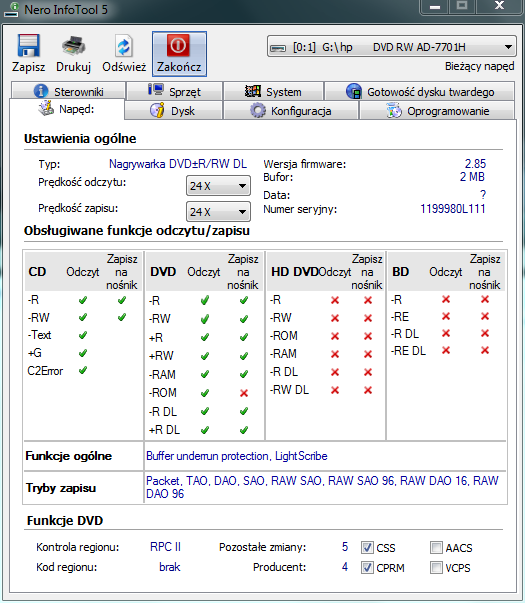Toggle the AACS checkbox
The image size is (525, 603).
pos(436,547)
